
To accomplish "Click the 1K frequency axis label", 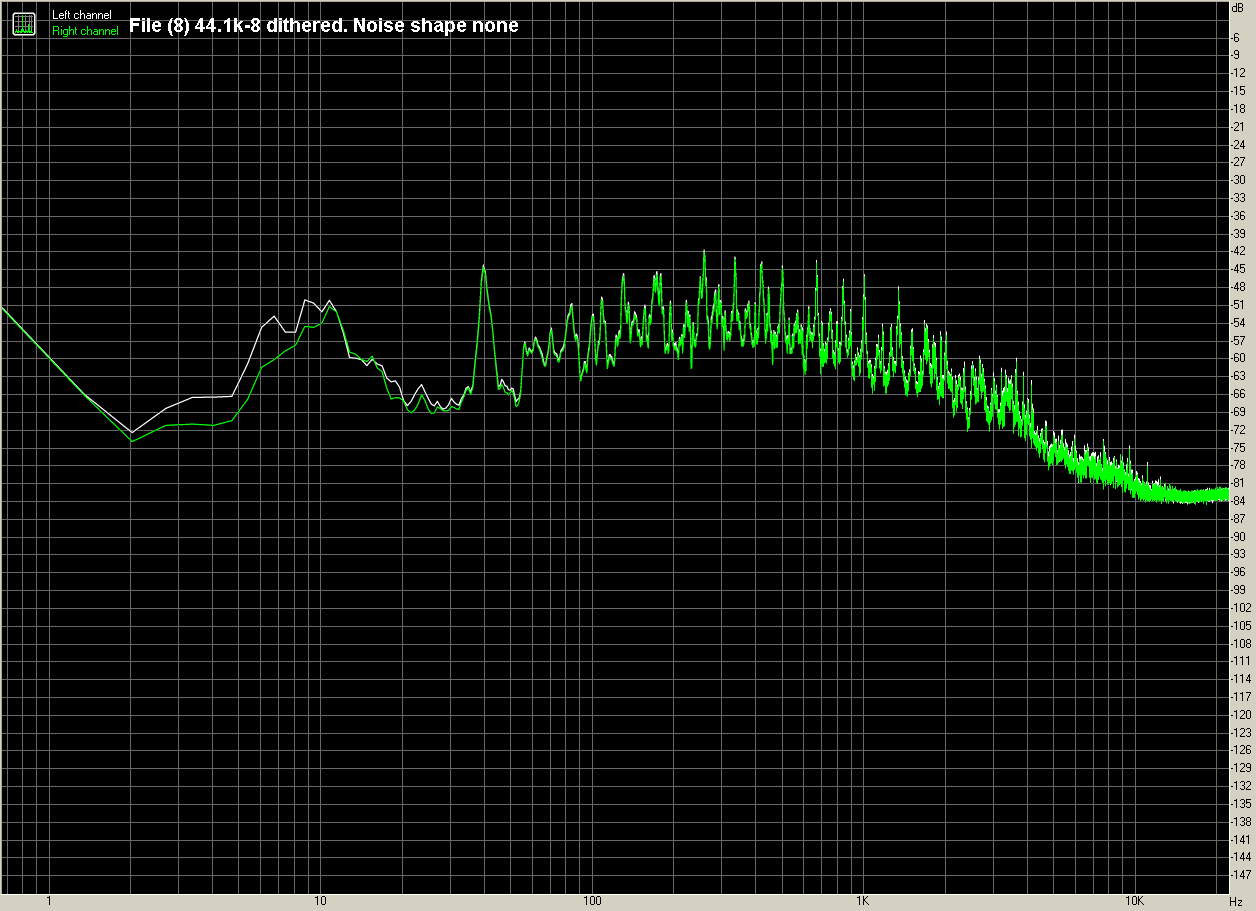I will pyautogui.click(x=862, y=901).
